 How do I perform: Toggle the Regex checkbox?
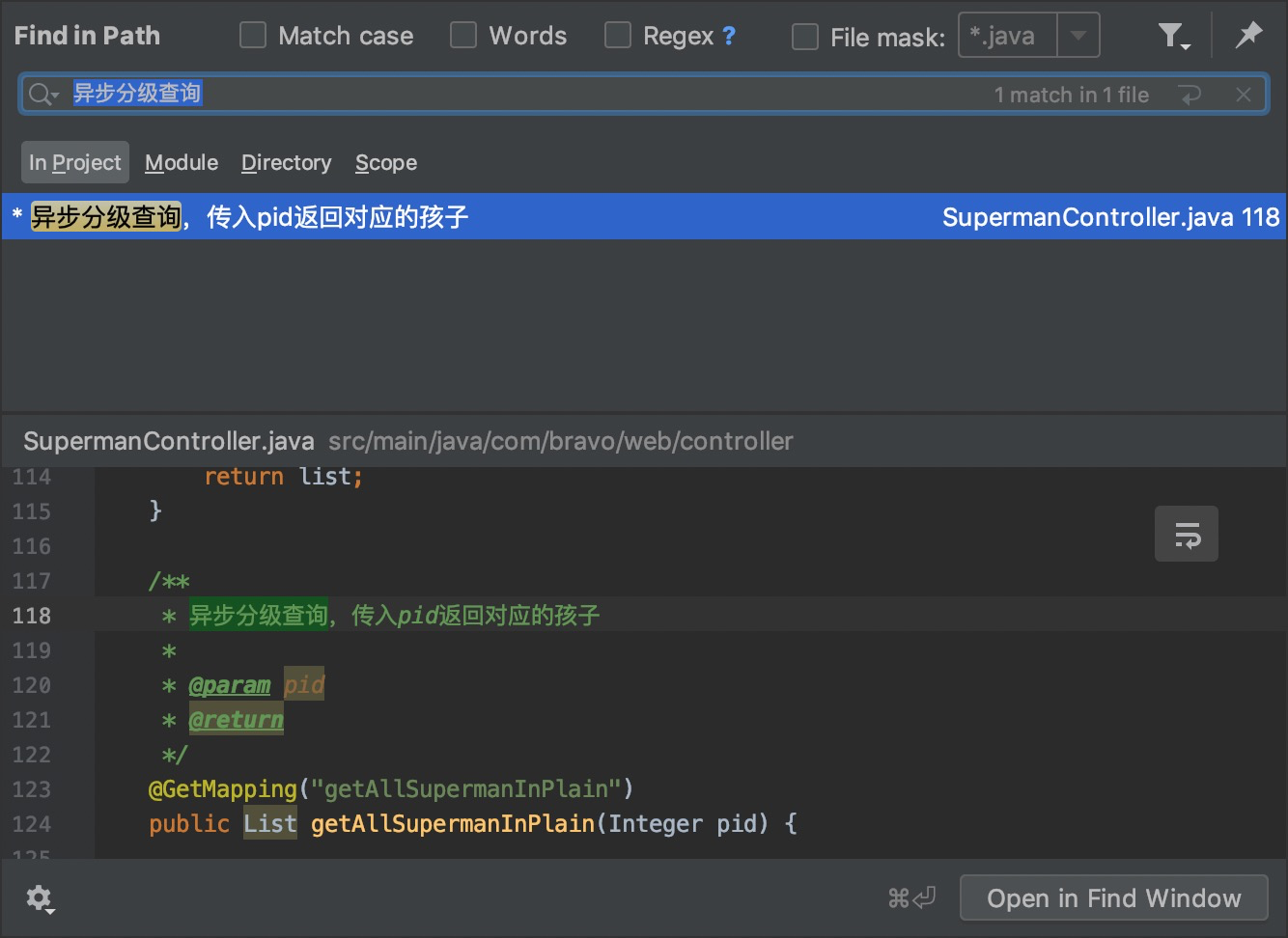click(618, 36)
